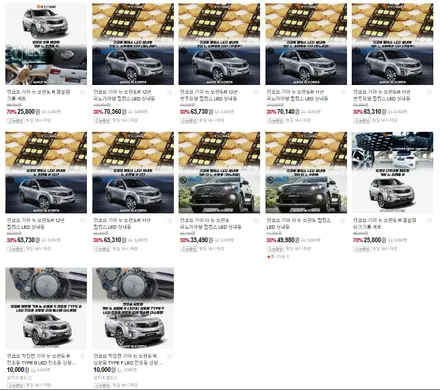Open the 엠블럼 다크크롬 세트 title link
440x390 pixels.
[x=385, y=224]
